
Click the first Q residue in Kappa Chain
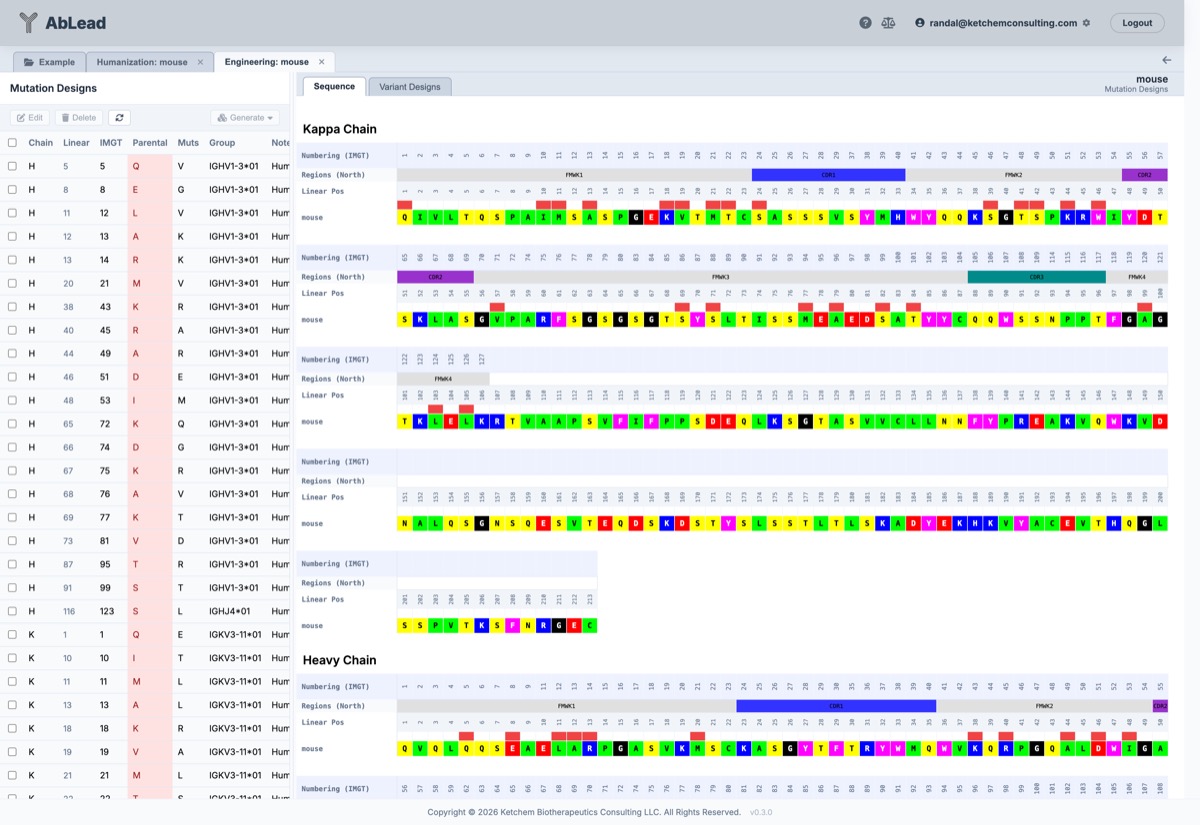coord(404,217)
